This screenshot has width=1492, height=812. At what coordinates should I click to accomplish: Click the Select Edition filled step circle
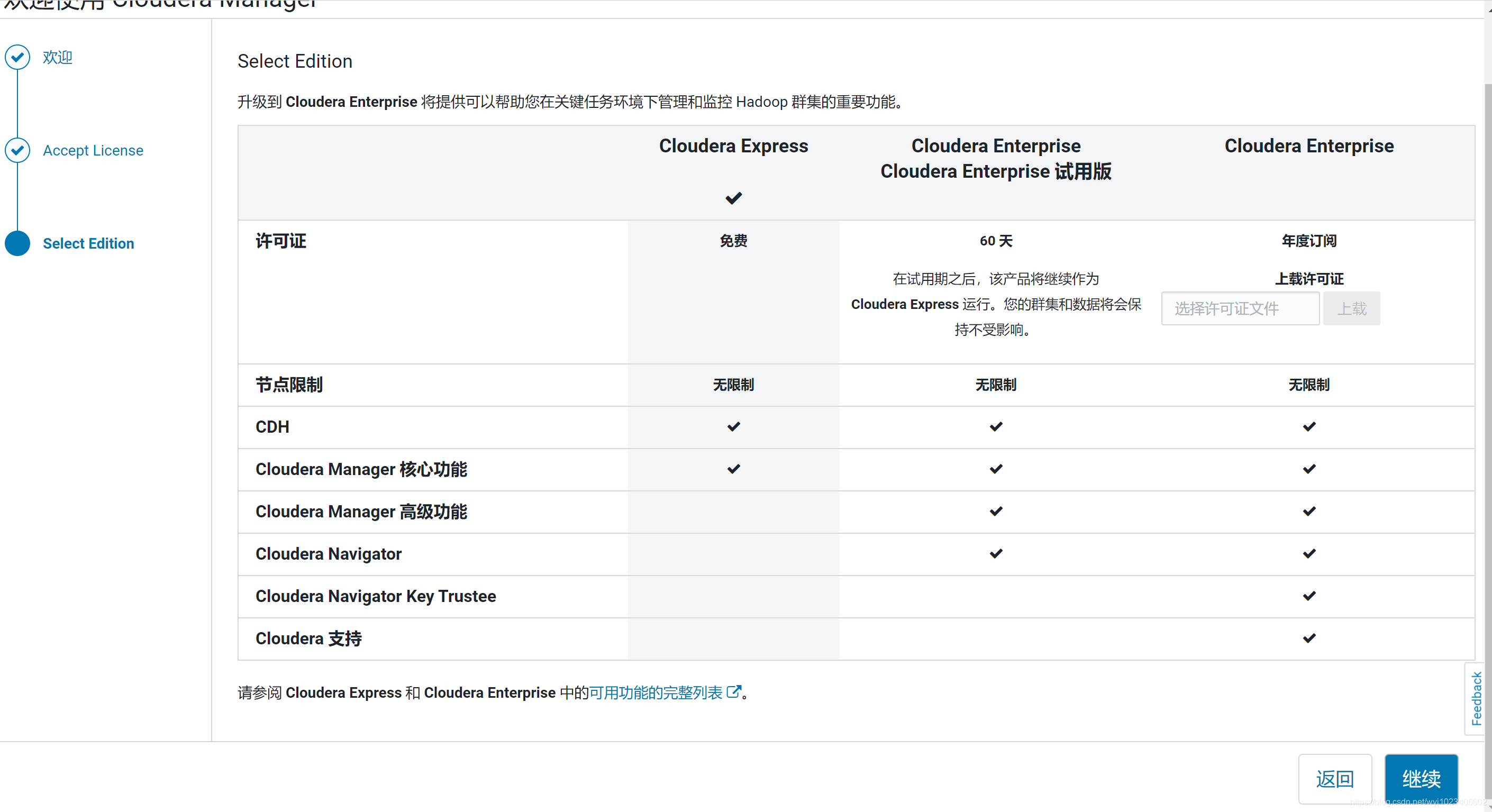[x=17, y=243]
